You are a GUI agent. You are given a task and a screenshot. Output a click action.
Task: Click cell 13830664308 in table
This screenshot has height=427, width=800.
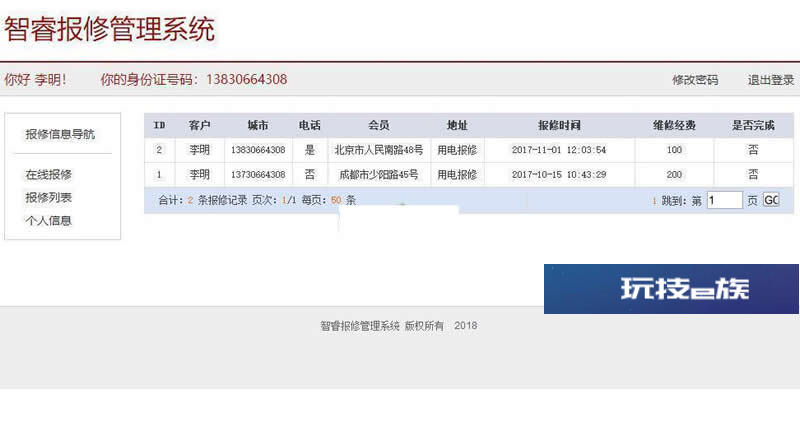pos(258,150)
